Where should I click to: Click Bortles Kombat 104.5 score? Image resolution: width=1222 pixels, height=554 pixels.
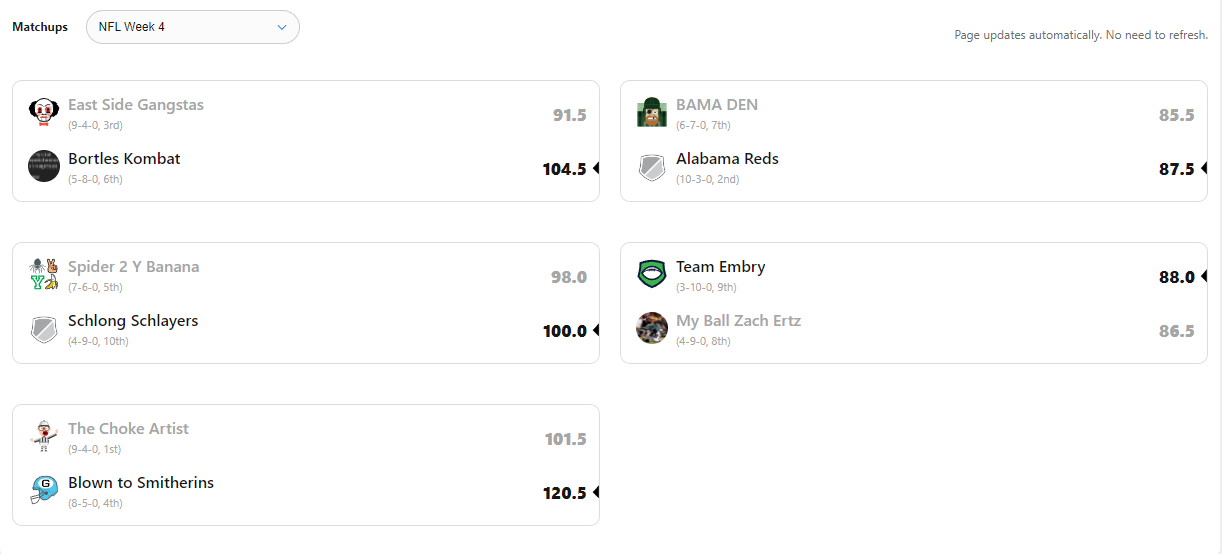click(x=564, y=169)
